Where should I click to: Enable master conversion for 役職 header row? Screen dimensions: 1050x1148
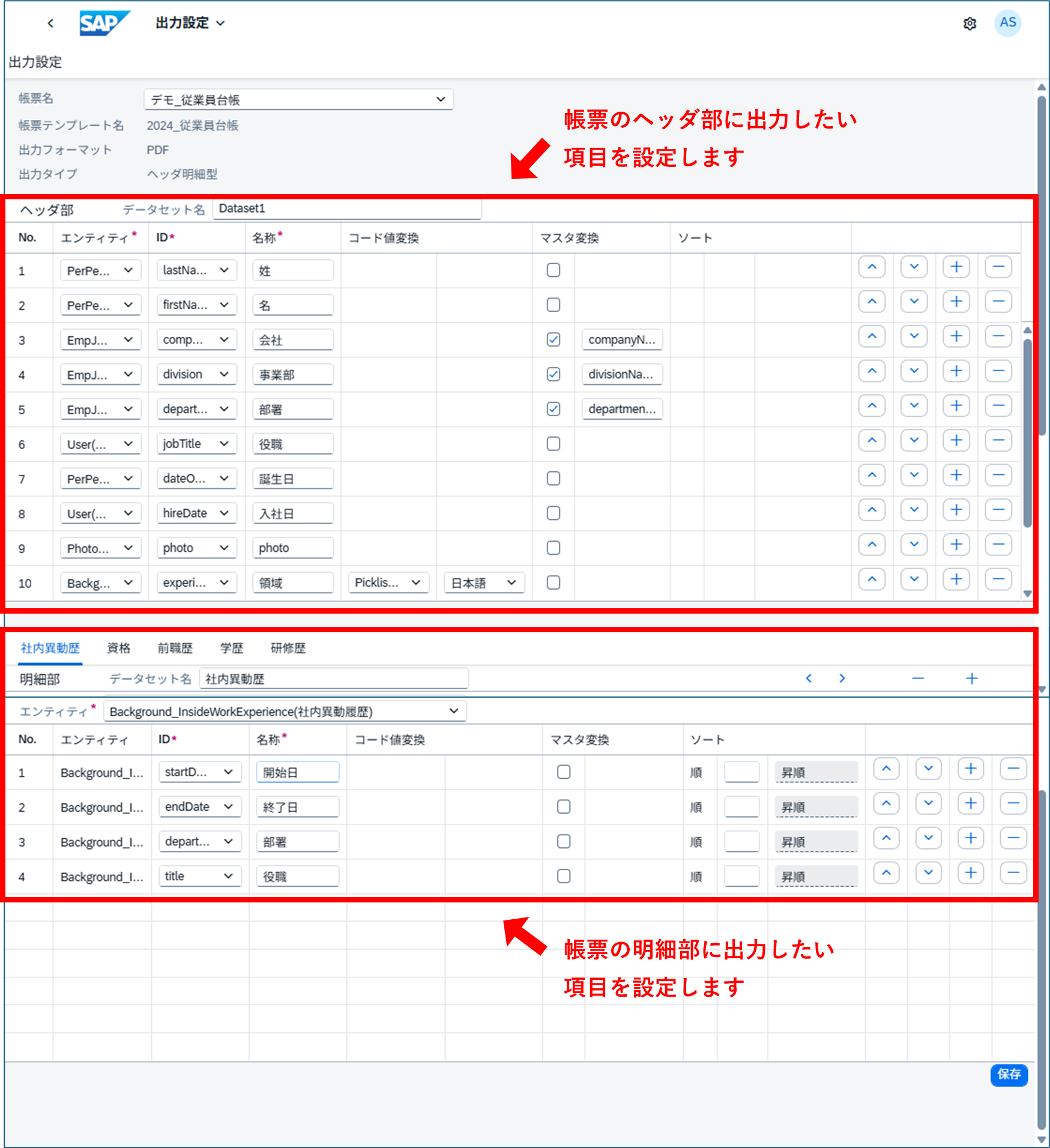(x=554, y=444)
